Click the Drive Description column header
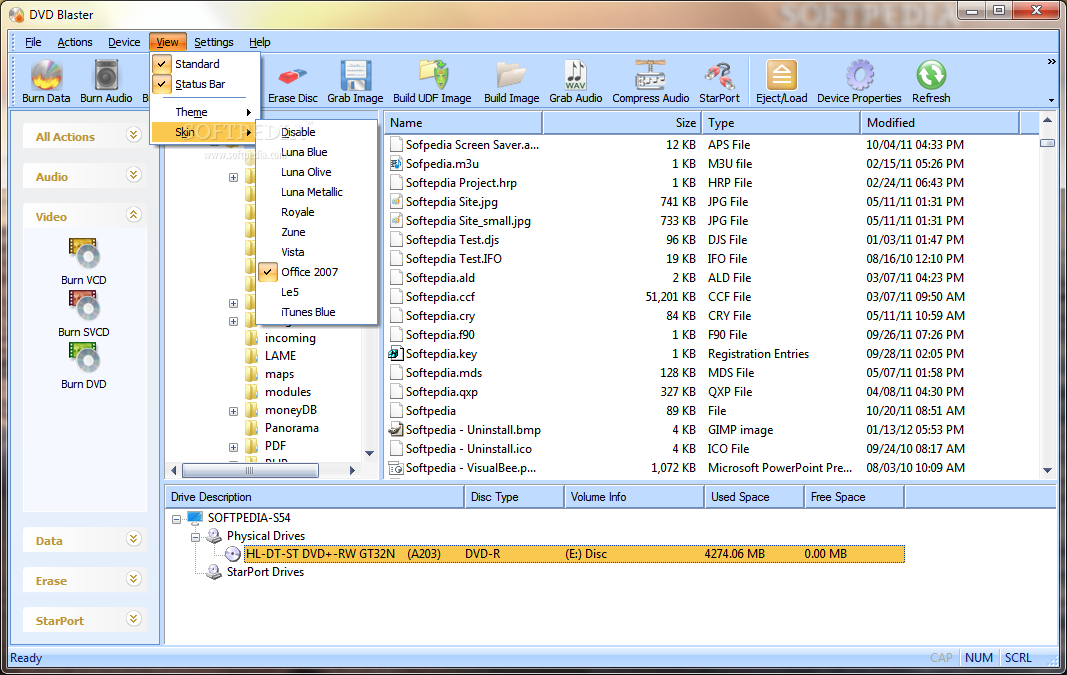1067x675 pixels. point(315,497)
